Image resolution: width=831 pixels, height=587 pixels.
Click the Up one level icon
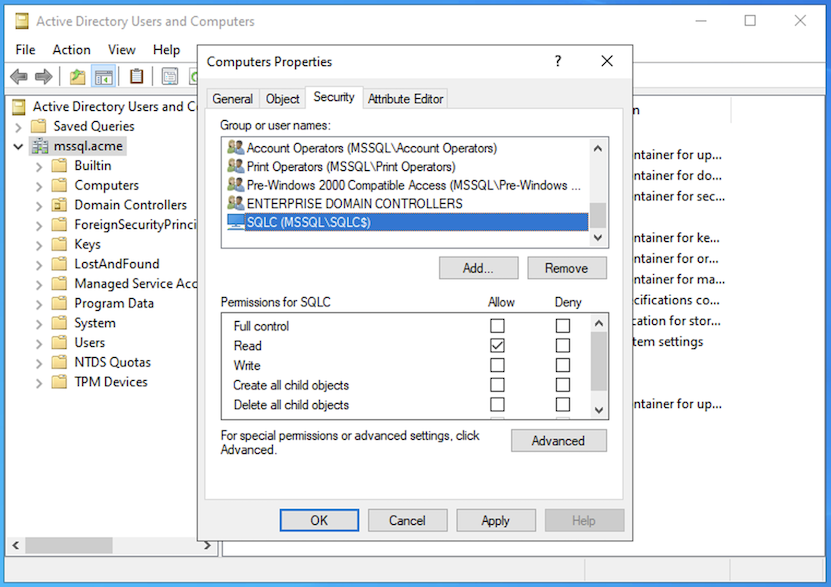[76, 76]
